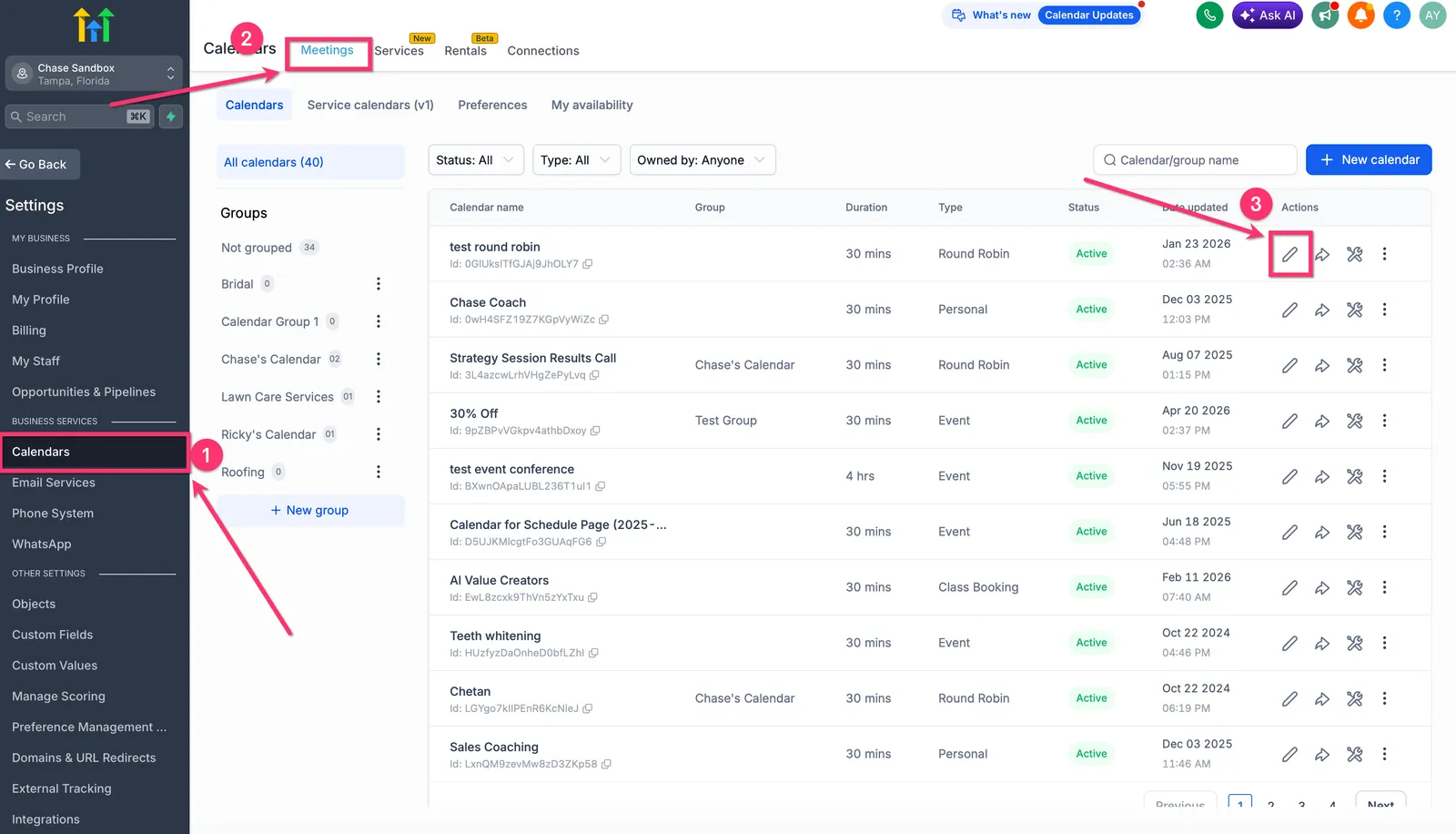Copy the test round robin calendar ID
1456x834 pixels.
point(588,264)
